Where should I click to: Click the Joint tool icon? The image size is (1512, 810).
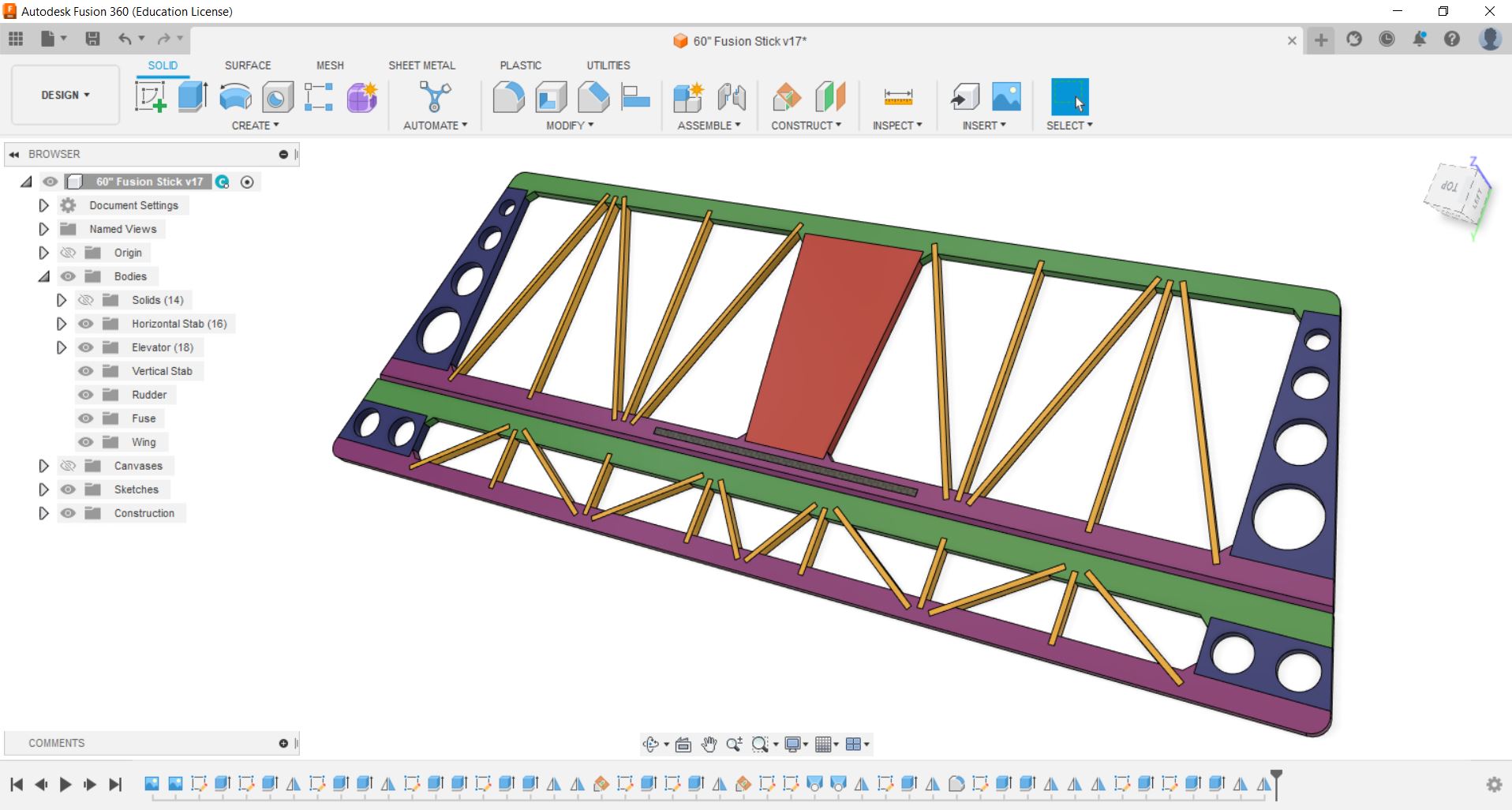[x=732, y=97]
